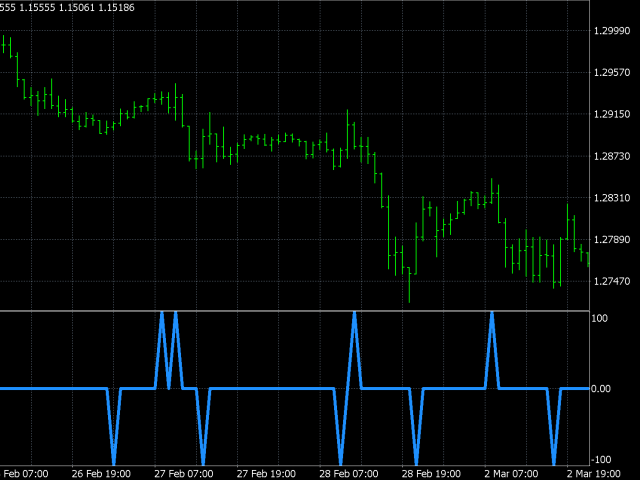Click the 1.15186 close value in chart header
The image size is (640, 480).
117,8
